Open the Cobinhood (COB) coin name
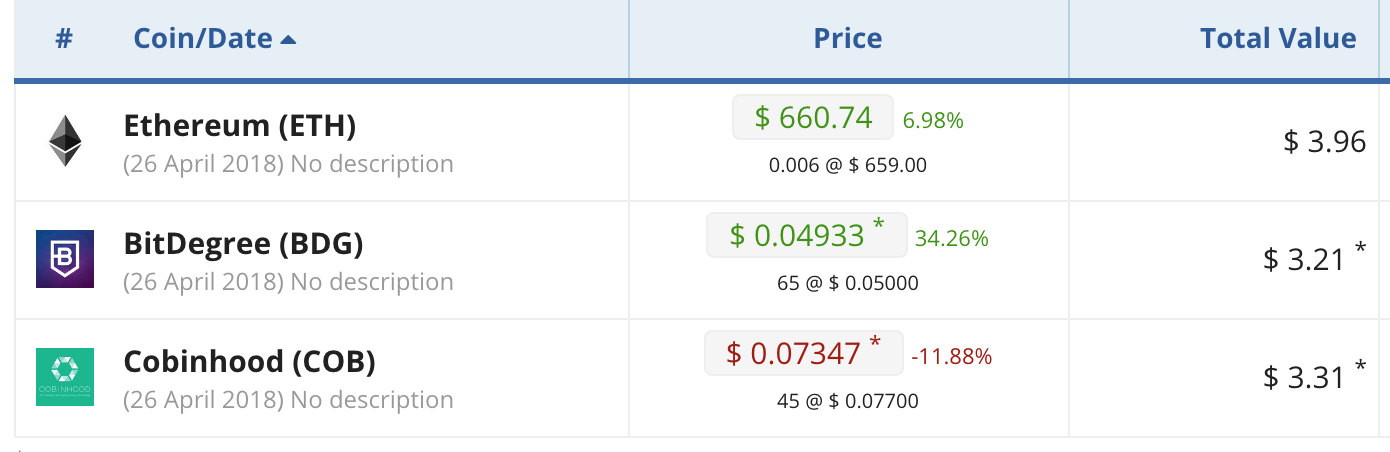Screen dimensions: 1390x452 (250, 362)
